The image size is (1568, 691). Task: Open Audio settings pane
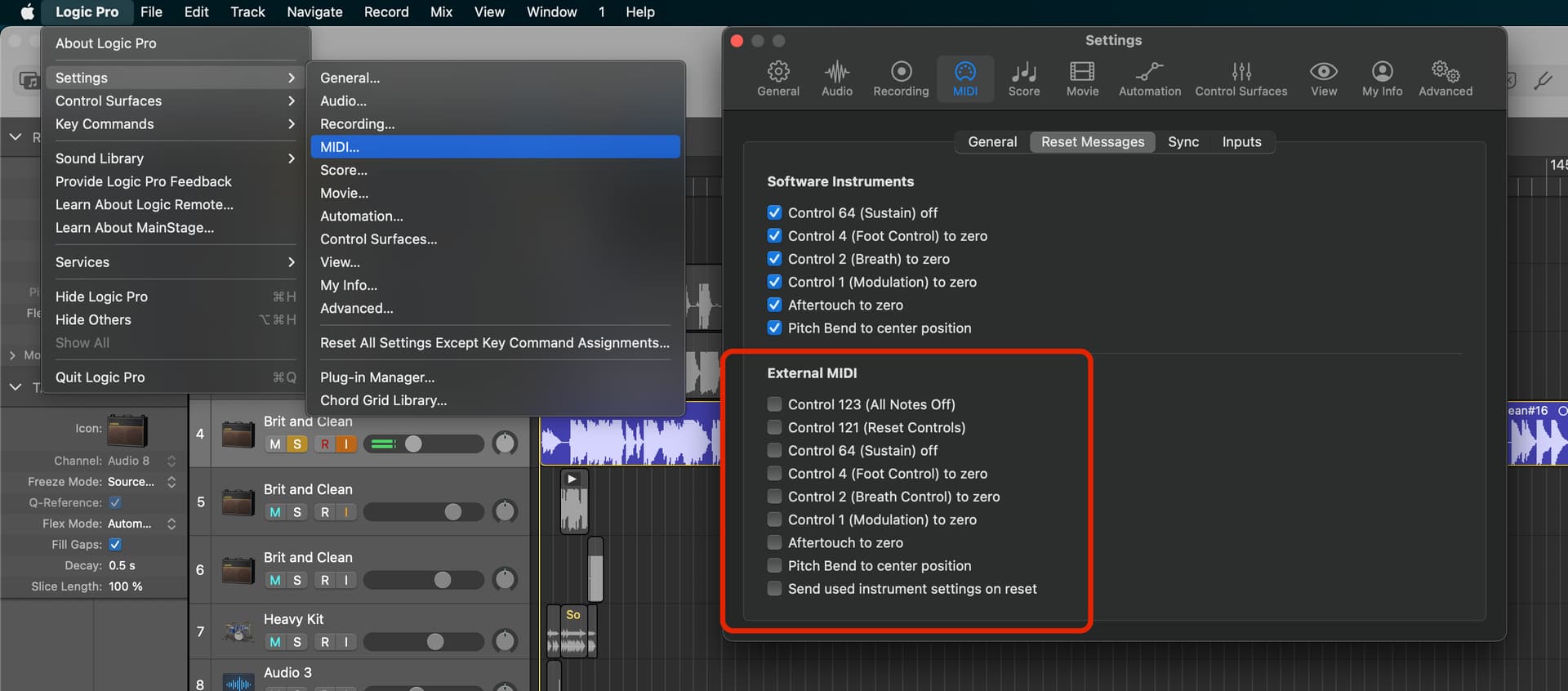click(837, 78)
